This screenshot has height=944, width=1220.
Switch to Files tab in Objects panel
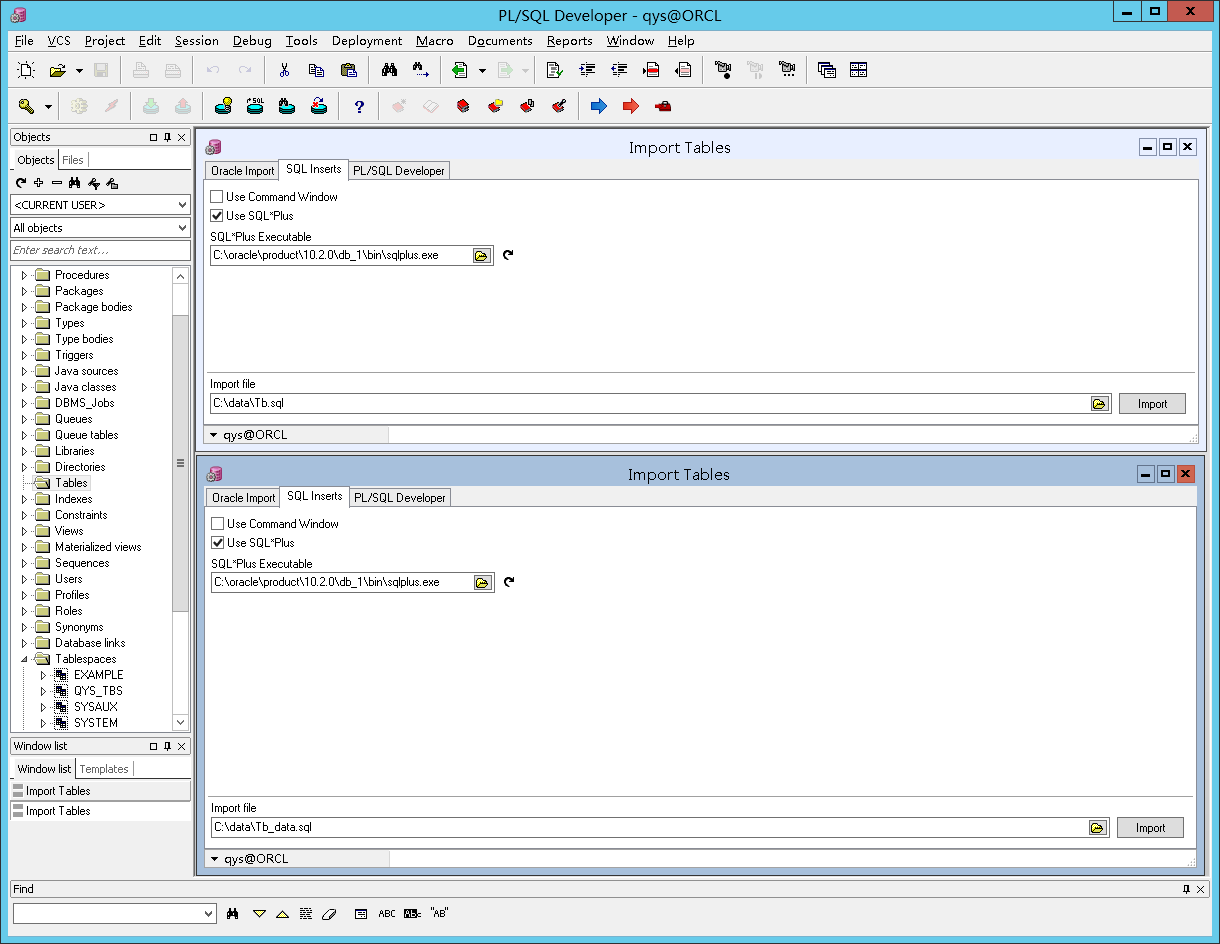(73, 160)
